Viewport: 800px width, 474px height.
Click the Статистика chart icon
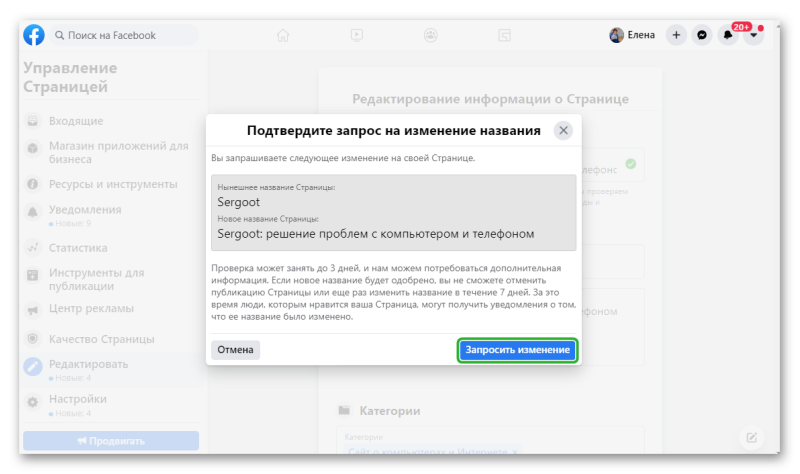point(33,248)
